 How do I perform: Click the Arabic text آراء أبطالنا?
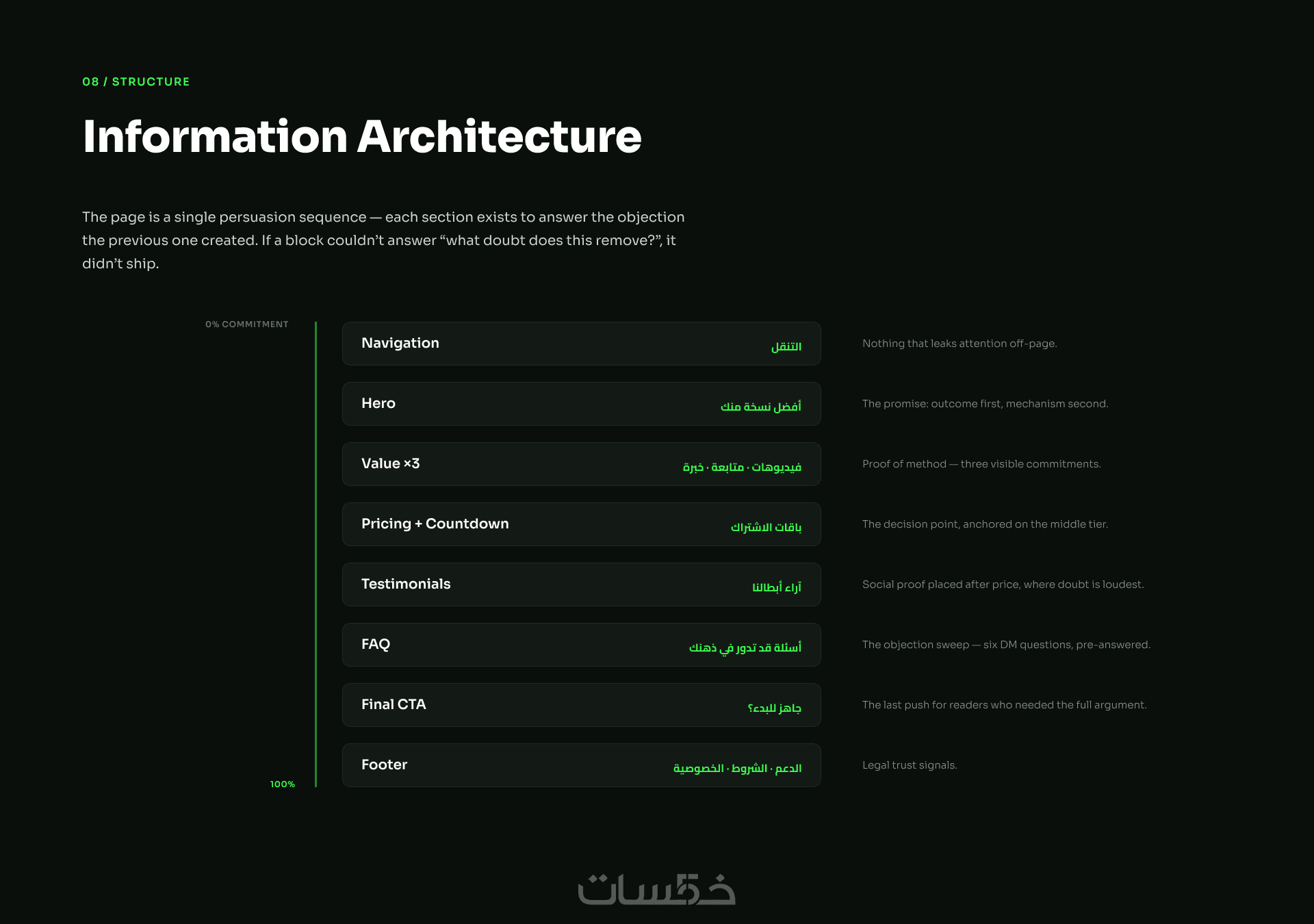777,587
